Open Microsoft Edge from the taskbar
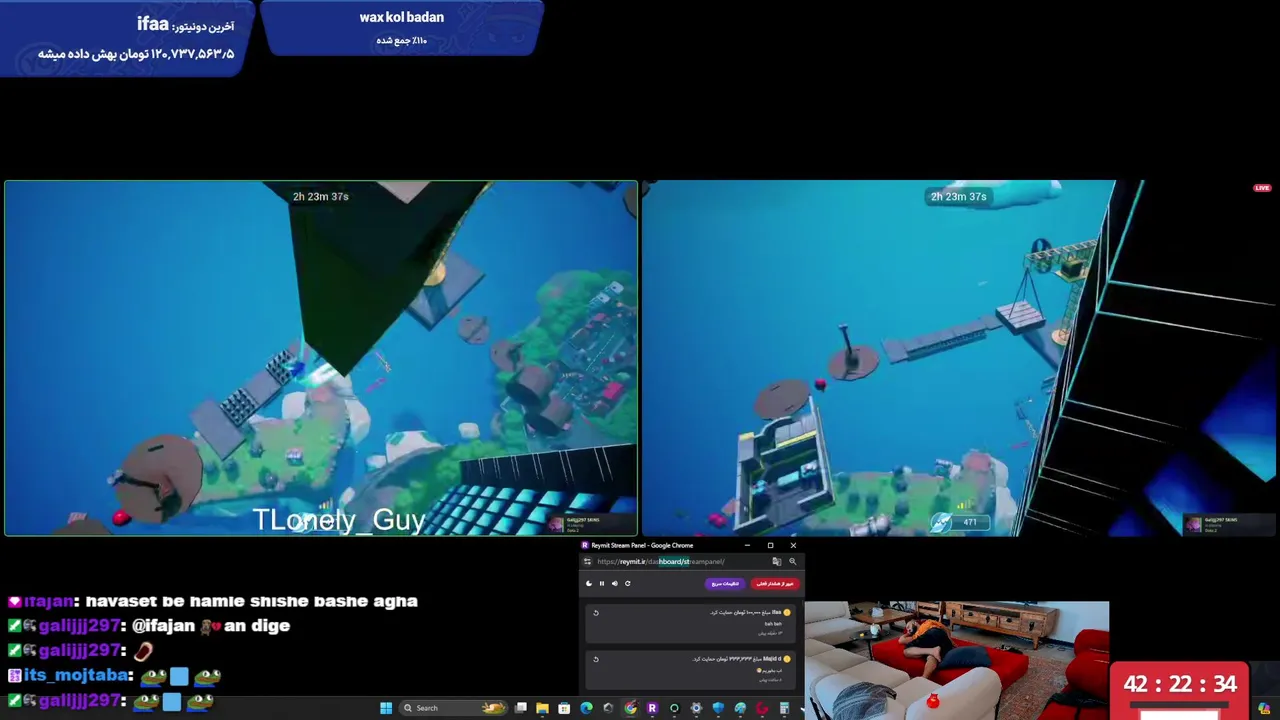The image size is (1280, 720). point(587,708)
